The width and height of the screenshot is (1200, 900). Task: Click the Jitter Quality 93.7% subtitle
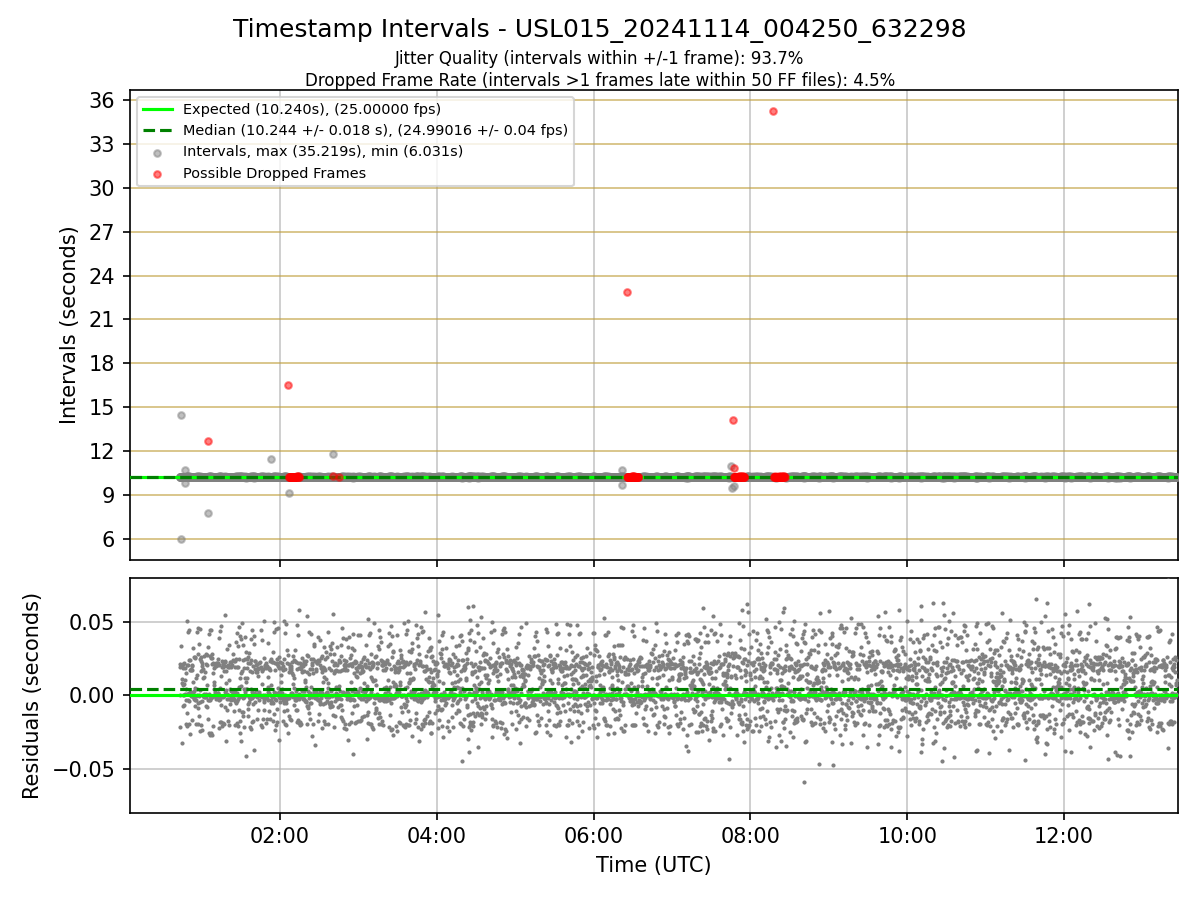[599, 58]
